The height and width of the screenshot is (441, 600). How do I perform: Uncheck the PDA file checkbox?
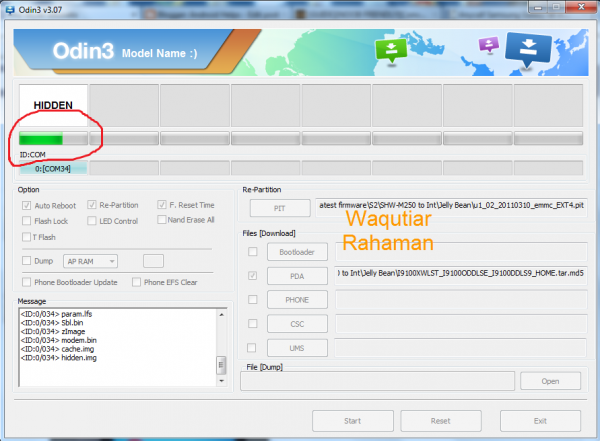(253, 276)
